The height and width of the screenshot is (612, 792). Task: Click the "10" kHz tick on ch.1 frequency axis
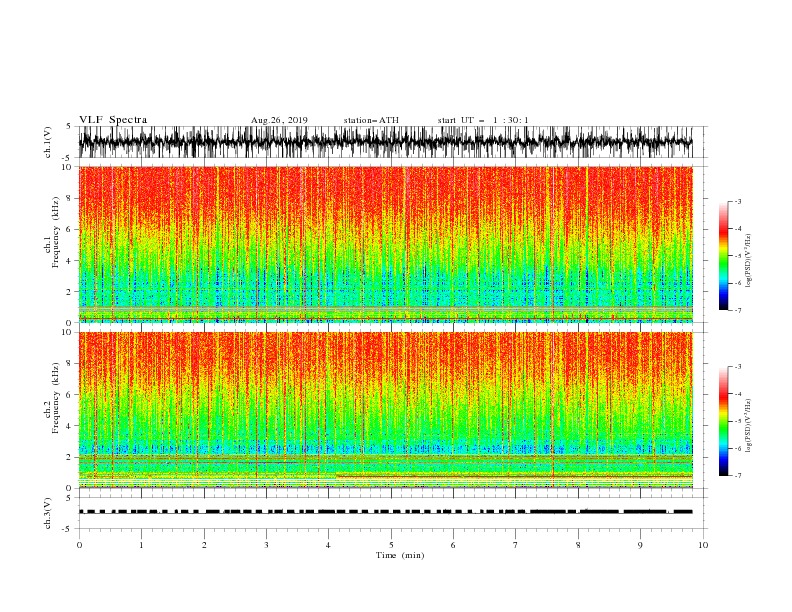tap(69, 167)
